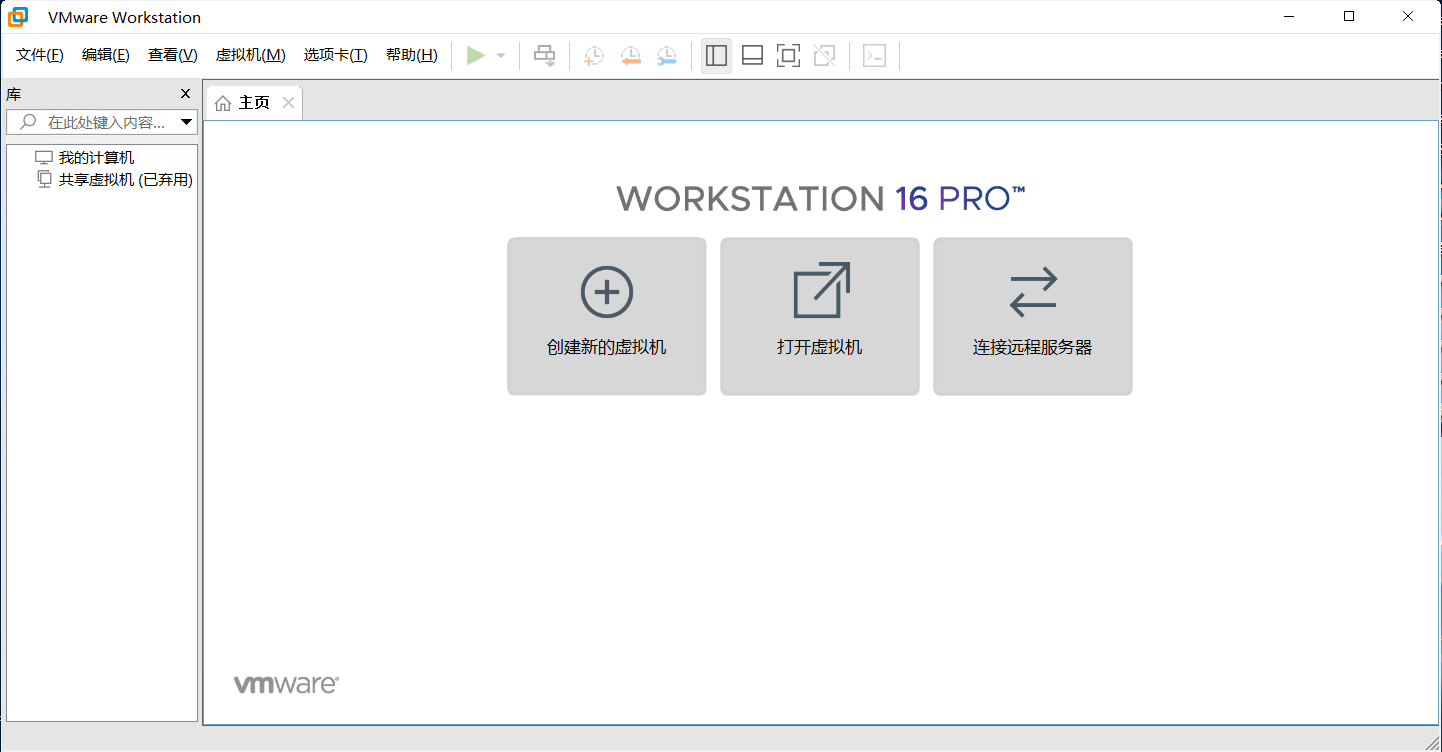Screen dimensions: 1442x752
Task: Click the 创建新的虚拟机 button
Action: click(x=607, y=316)
